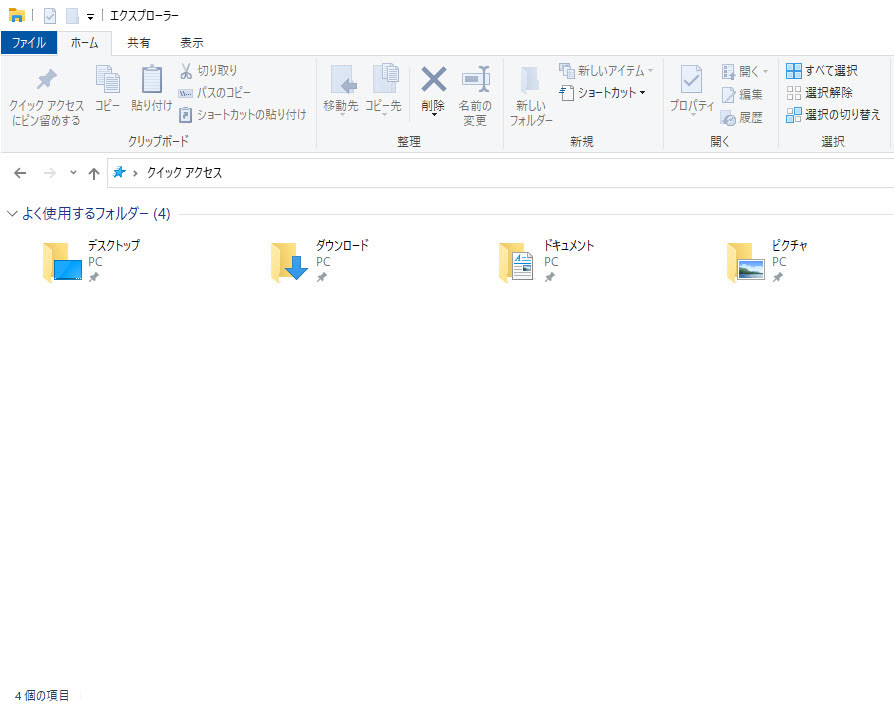Open the Shortcut (ショートカット) dropdown menu

pyautogui.click(x=603, y=93)
